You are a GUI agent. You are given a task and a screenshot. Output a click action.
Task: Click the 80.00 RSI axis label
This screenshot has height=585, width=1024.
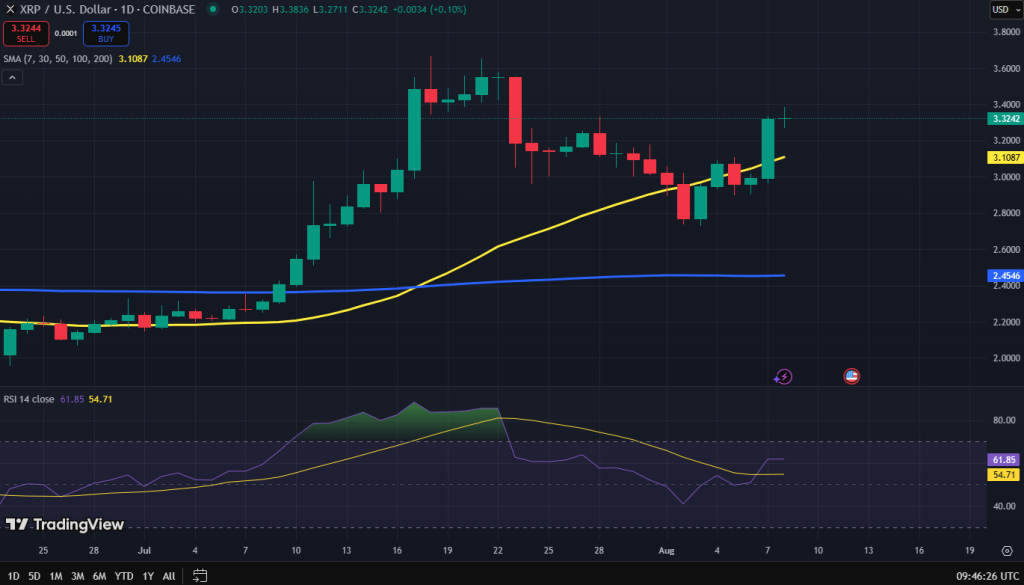[1006, 420]
